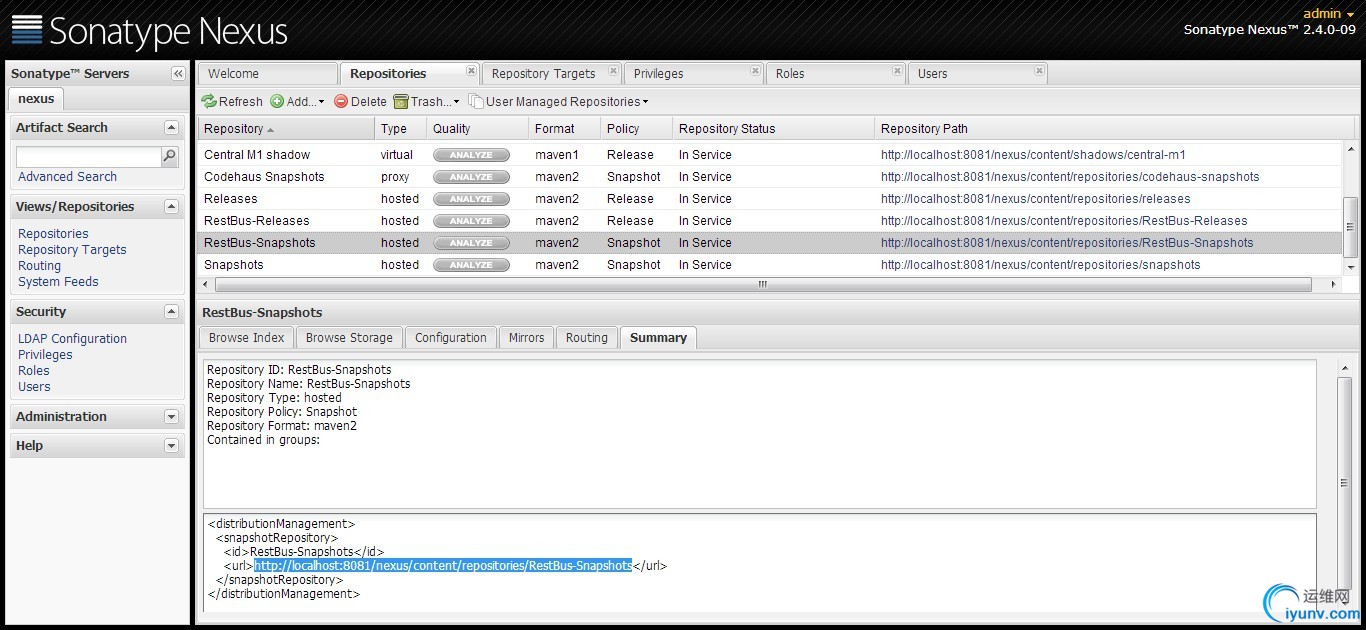This screenshot has height=630, width=1366.
Task: Click Analyze for Codehaus Snapshots
Action: 471,177
